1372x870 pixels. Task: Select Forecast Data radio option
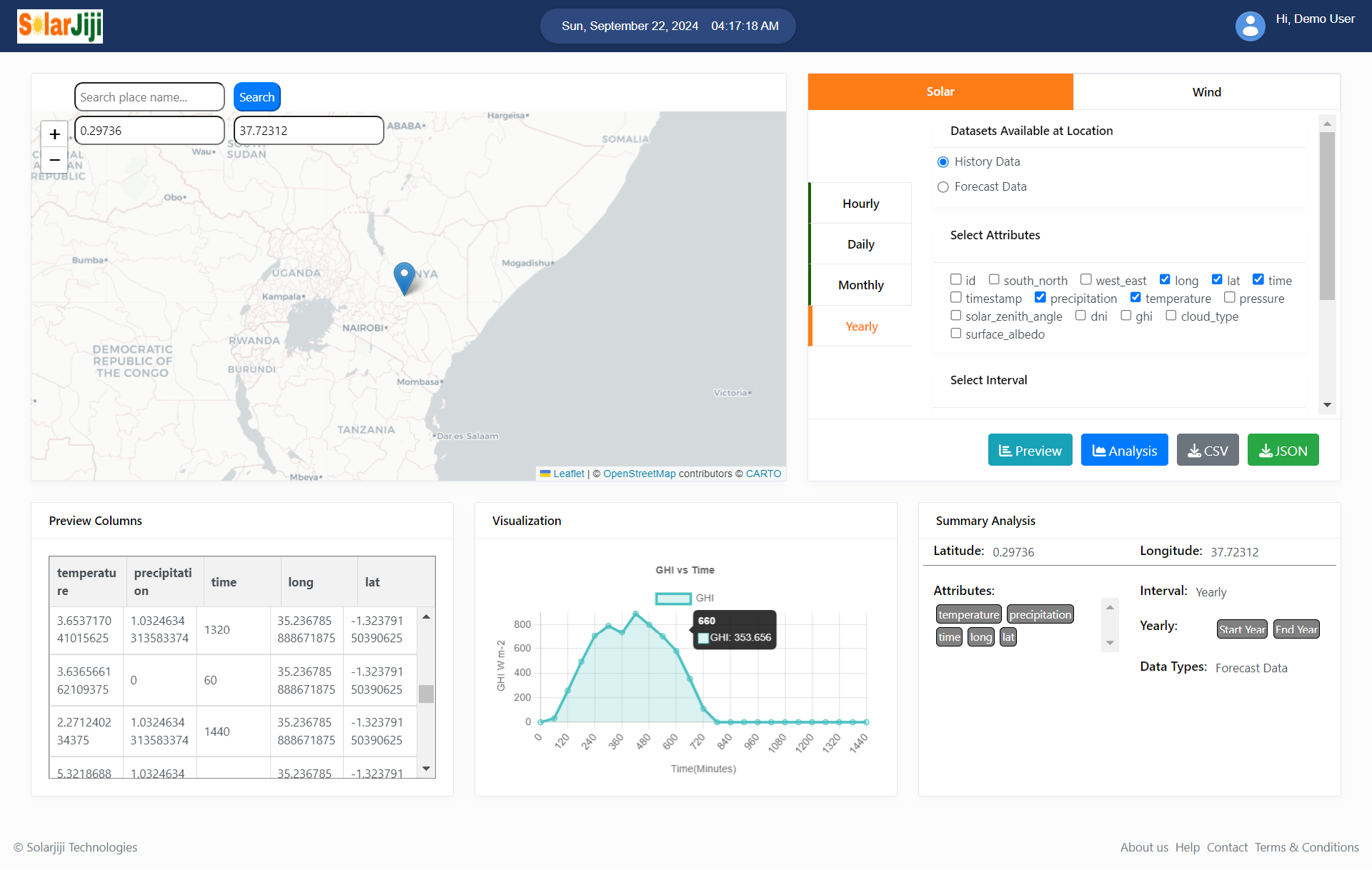click(943, 187)
